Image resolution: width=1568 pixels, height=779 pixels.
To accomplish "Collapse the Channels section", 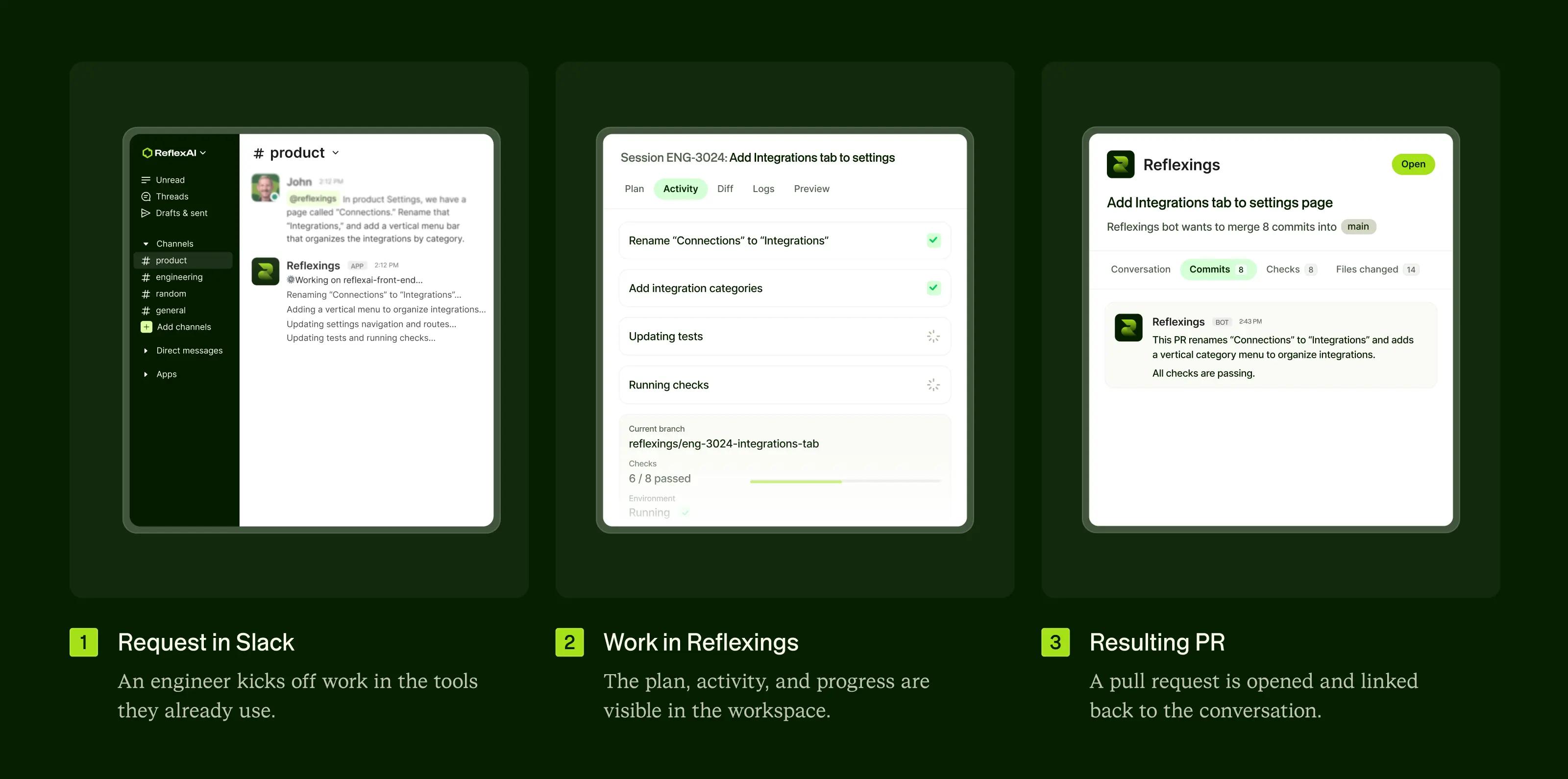I will (x=146, y=244).
